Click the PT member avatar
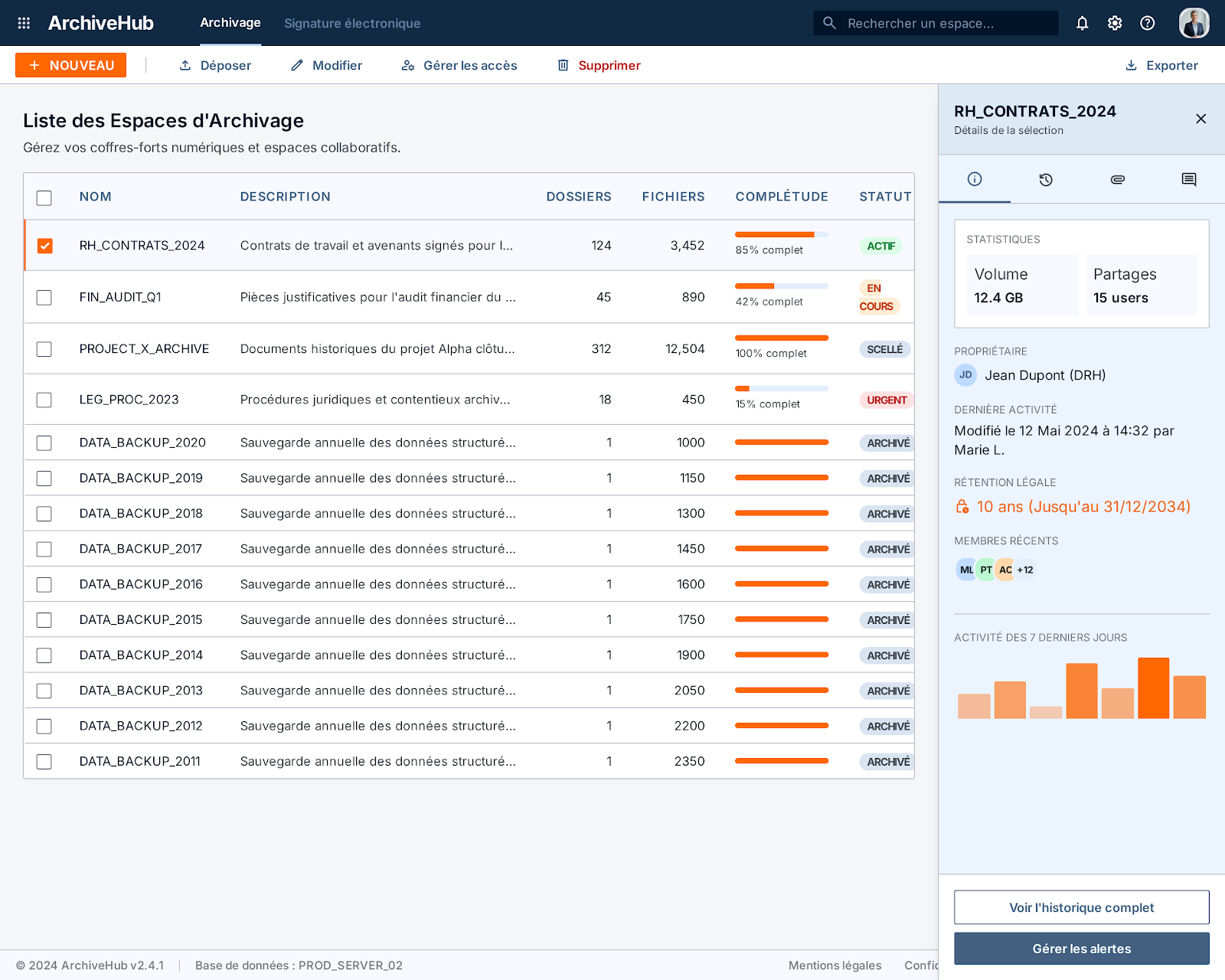The height and width of the screenshot is (980, 1225). click(x=986, y=570)
